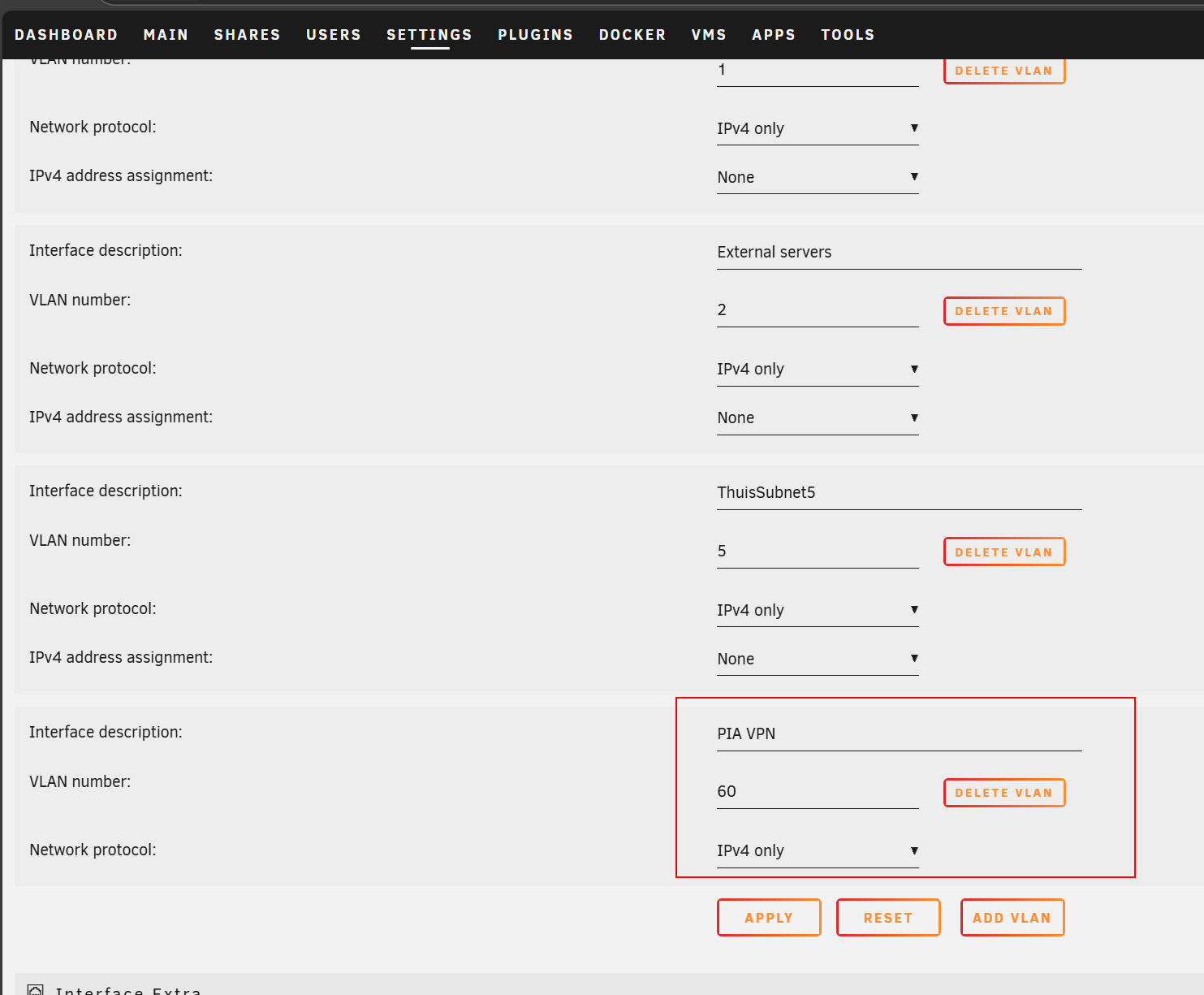The width and height of the screenshot is (1204, 995).
Task: Open IPv4 address assignment dropdown for VLAN 1
Action: click(818, 177)
